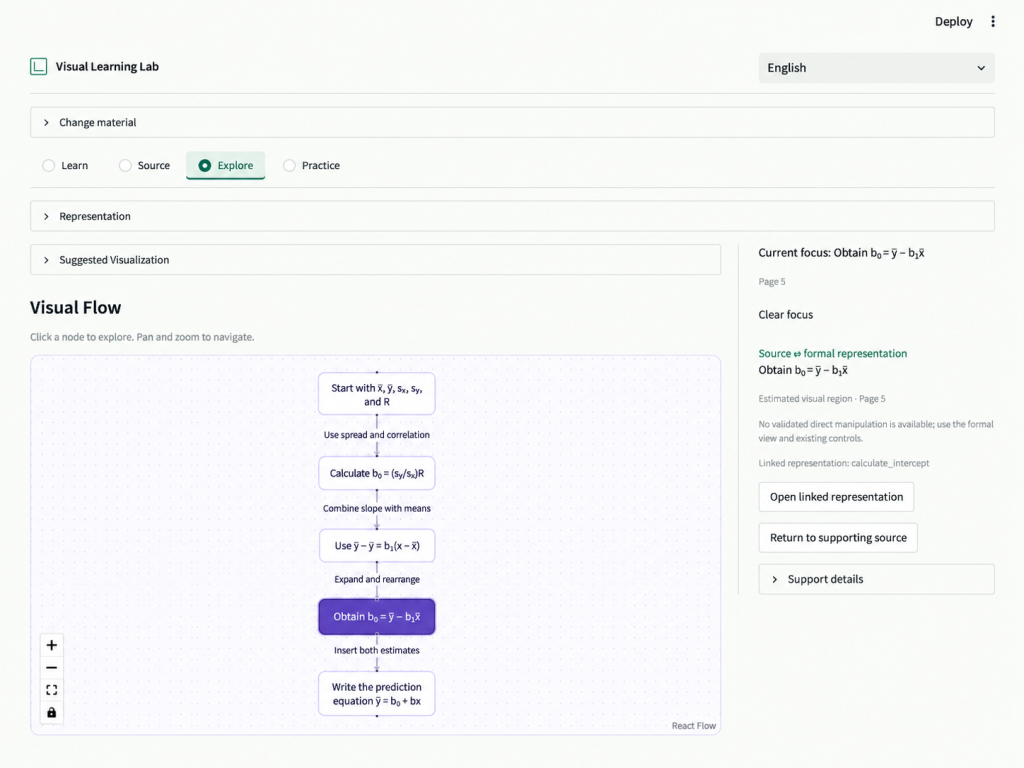Zoom in on the flow diagram
The height and width of the screenshot is (768, 1024).
52,645
